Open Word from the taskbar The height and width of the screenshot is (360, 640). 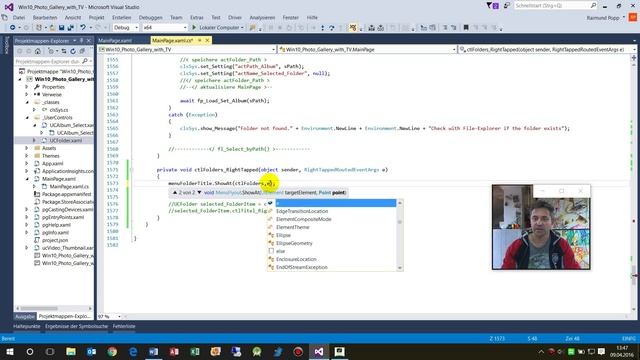pyautogui.click(x=153, y=351)
